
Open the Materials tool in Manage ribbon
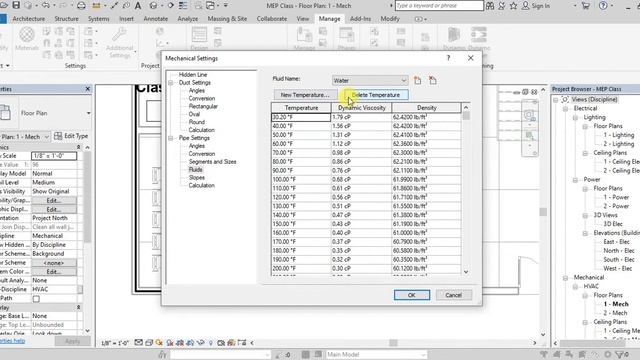click(x=27, y=39)
